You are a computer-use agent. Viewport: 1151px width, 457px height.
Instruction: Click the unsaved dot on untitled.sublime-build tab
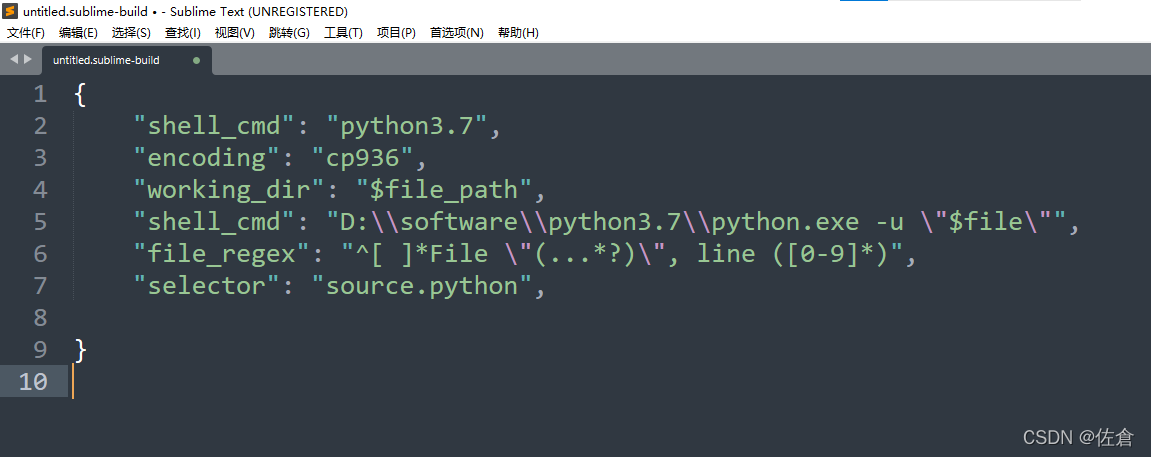196,61
